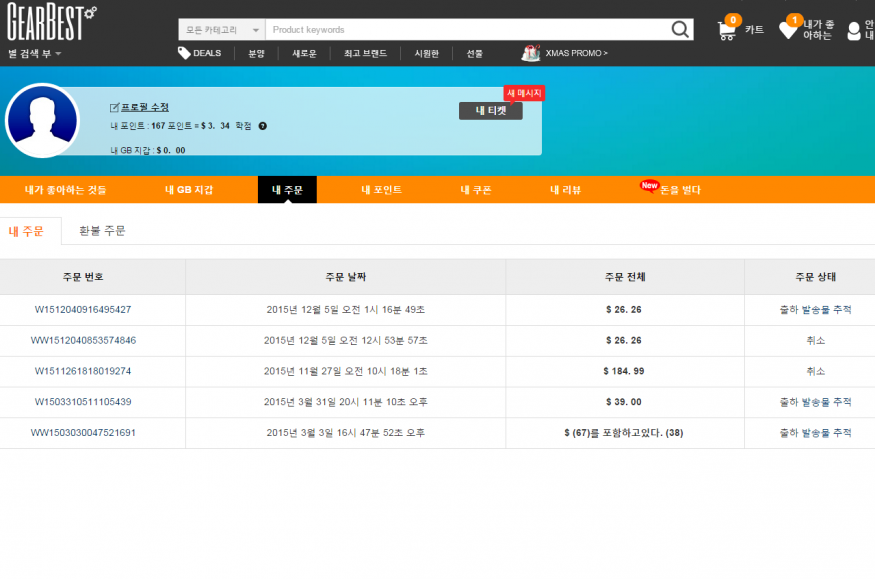This screenshot has height=579, width=875.
Task: Click the GearBest logo
Action: point(50,22)
